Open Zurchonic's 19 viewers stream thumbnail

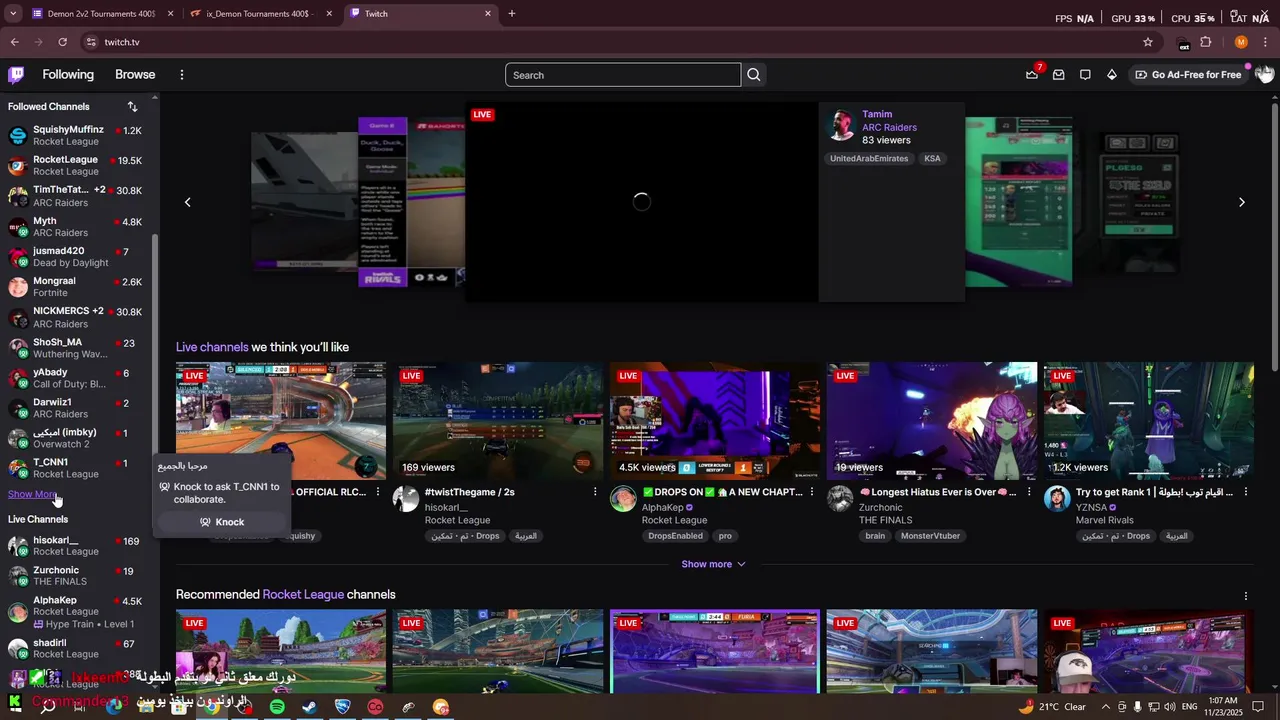pos(932,421)
